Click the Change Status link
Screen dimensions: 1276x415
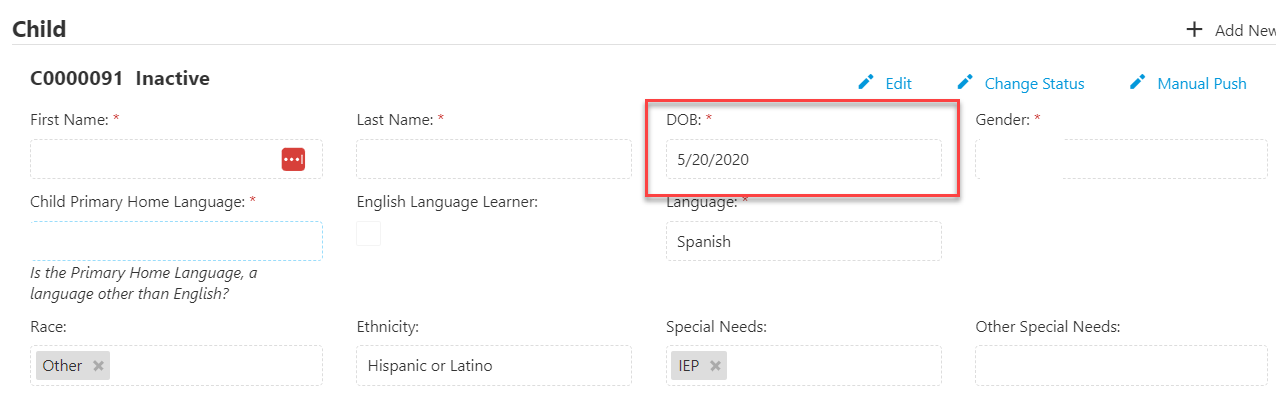1034,84
